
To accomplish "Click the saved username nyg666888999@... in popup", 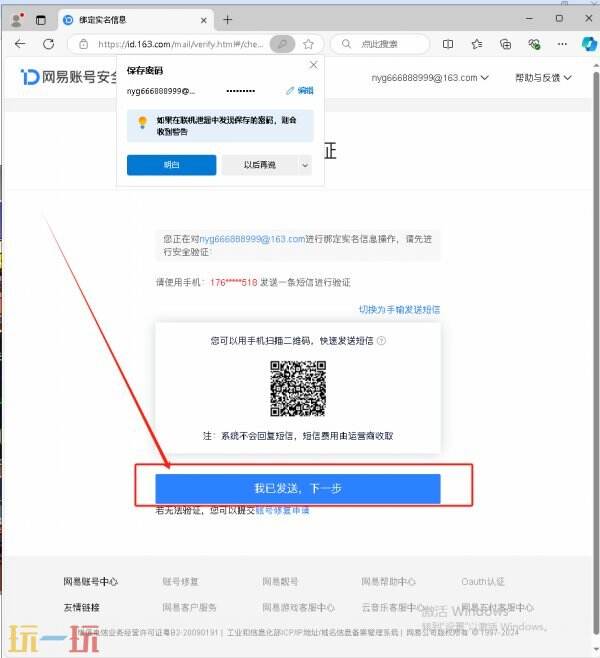I will (161, 91).
